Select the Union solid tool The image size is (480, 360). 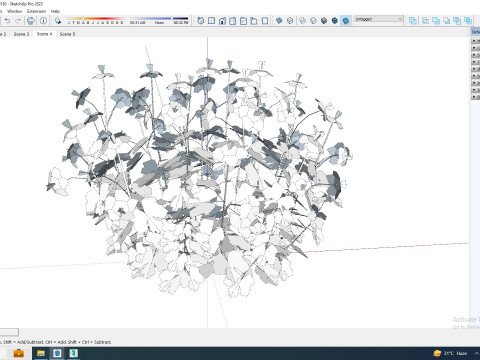click(x=436, y=21)
